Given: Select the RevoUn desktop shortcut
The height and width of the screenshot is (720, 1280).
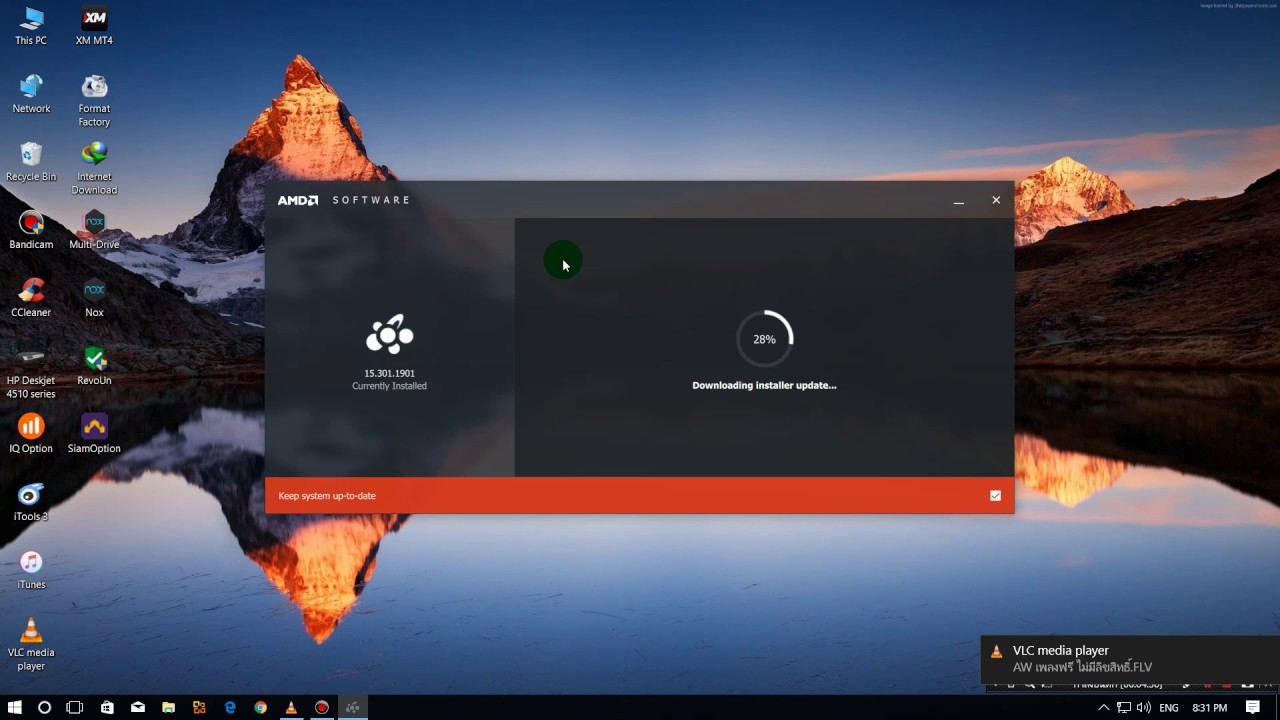Looking at the screenshot, I should 94,366.
